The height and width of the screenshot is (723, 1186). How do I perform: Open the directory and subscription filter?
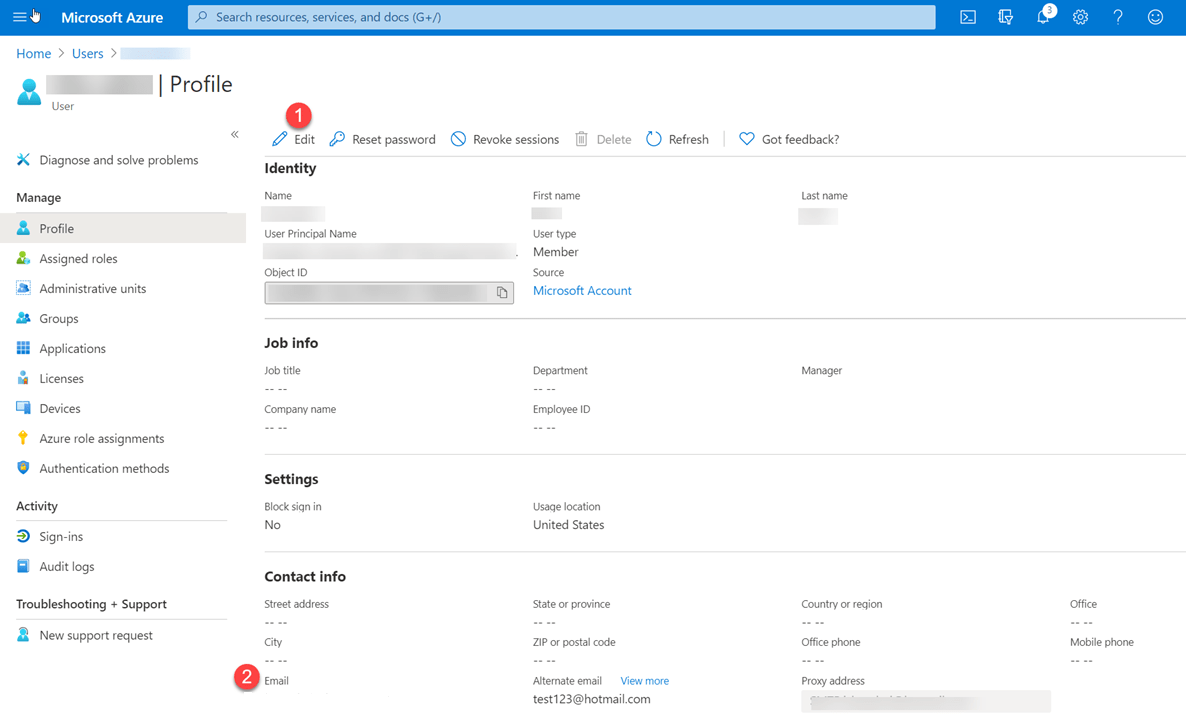[1005, 17]
